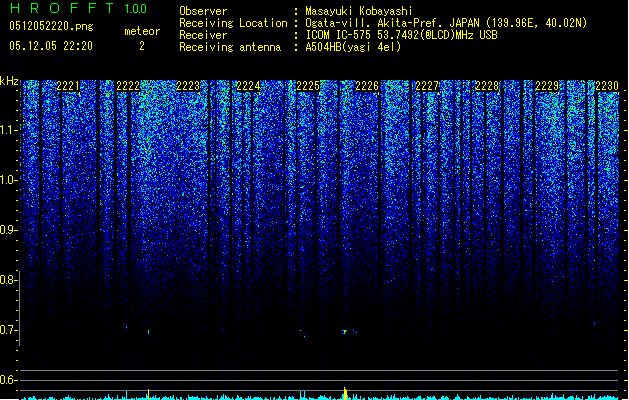Click the bright meteor echo near 2226
629x400 pixels.
tap(345, 332)
